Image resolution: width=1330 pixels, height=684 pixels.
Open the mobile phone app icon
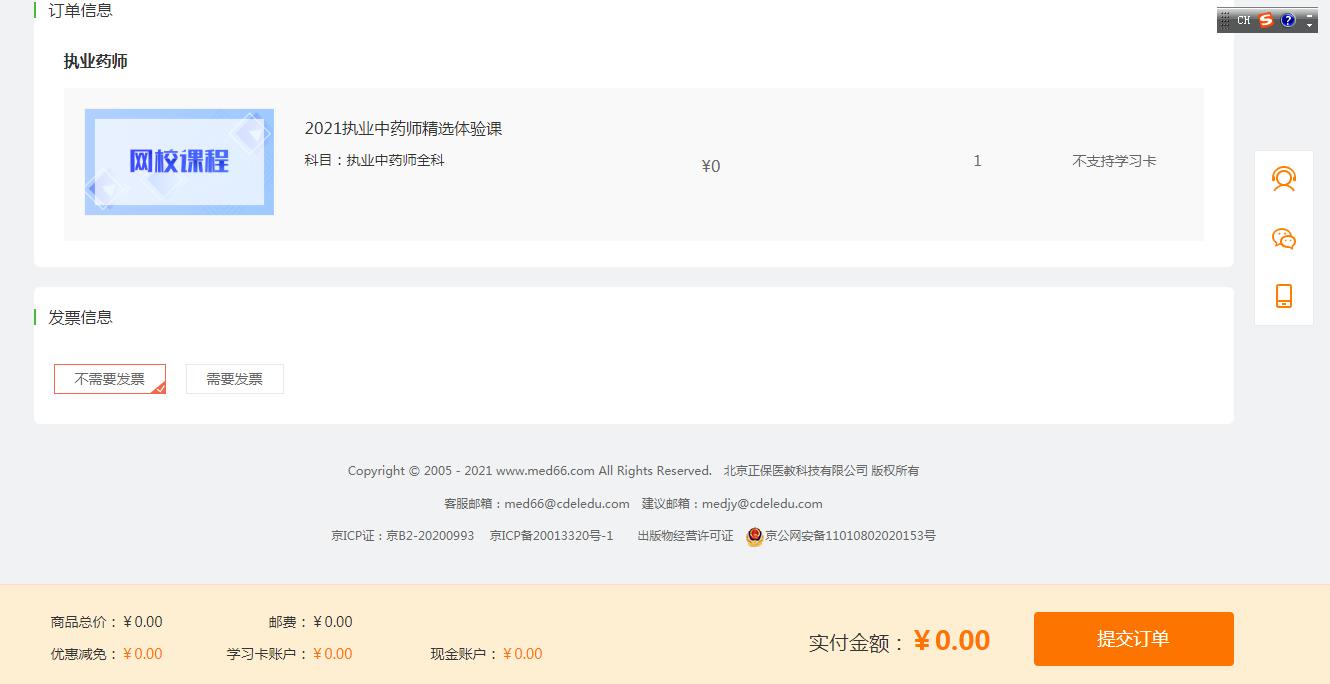point(1283,296)
